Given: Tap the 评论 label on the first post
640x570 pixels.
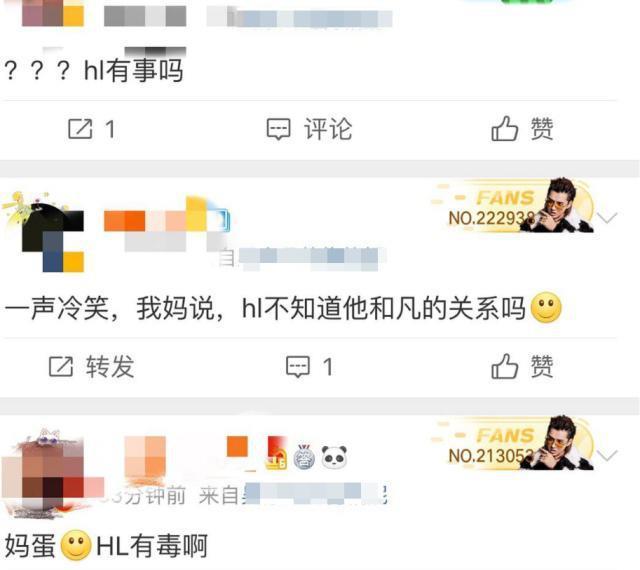Looking at the screenshot, I should 328,129.
